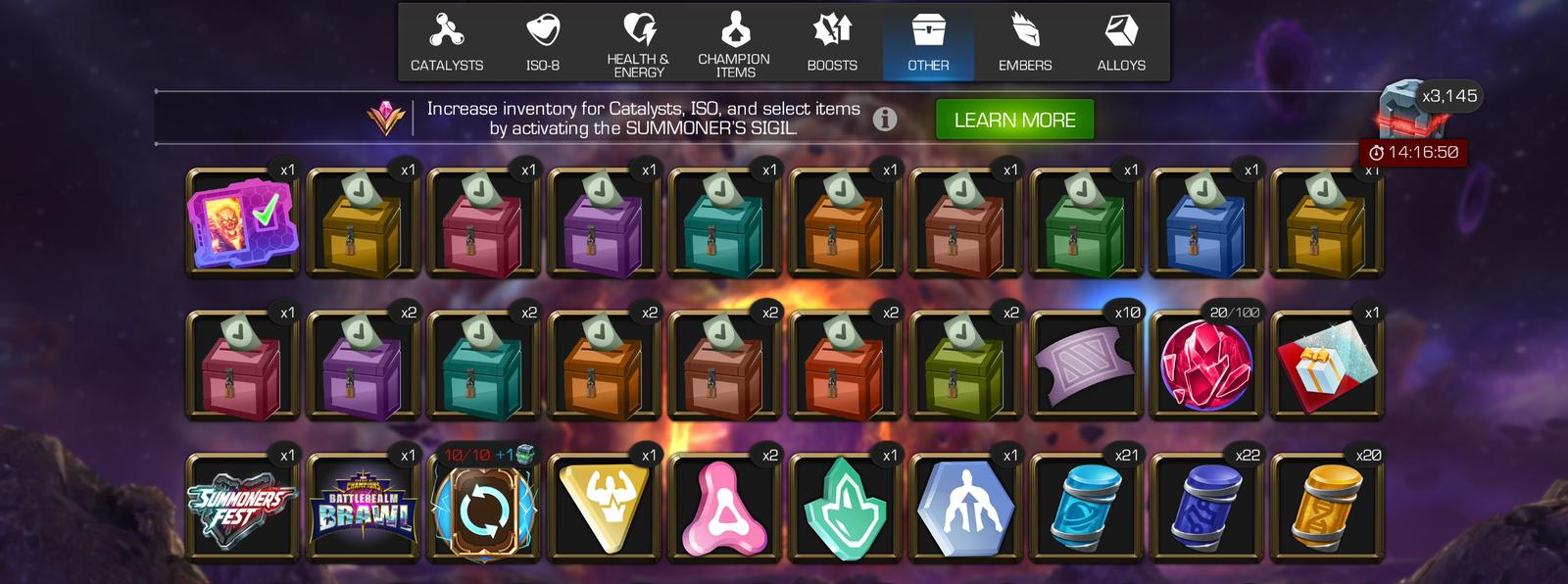
Task: Select the 10/10 refresh token item
Action: click(484, 508)
